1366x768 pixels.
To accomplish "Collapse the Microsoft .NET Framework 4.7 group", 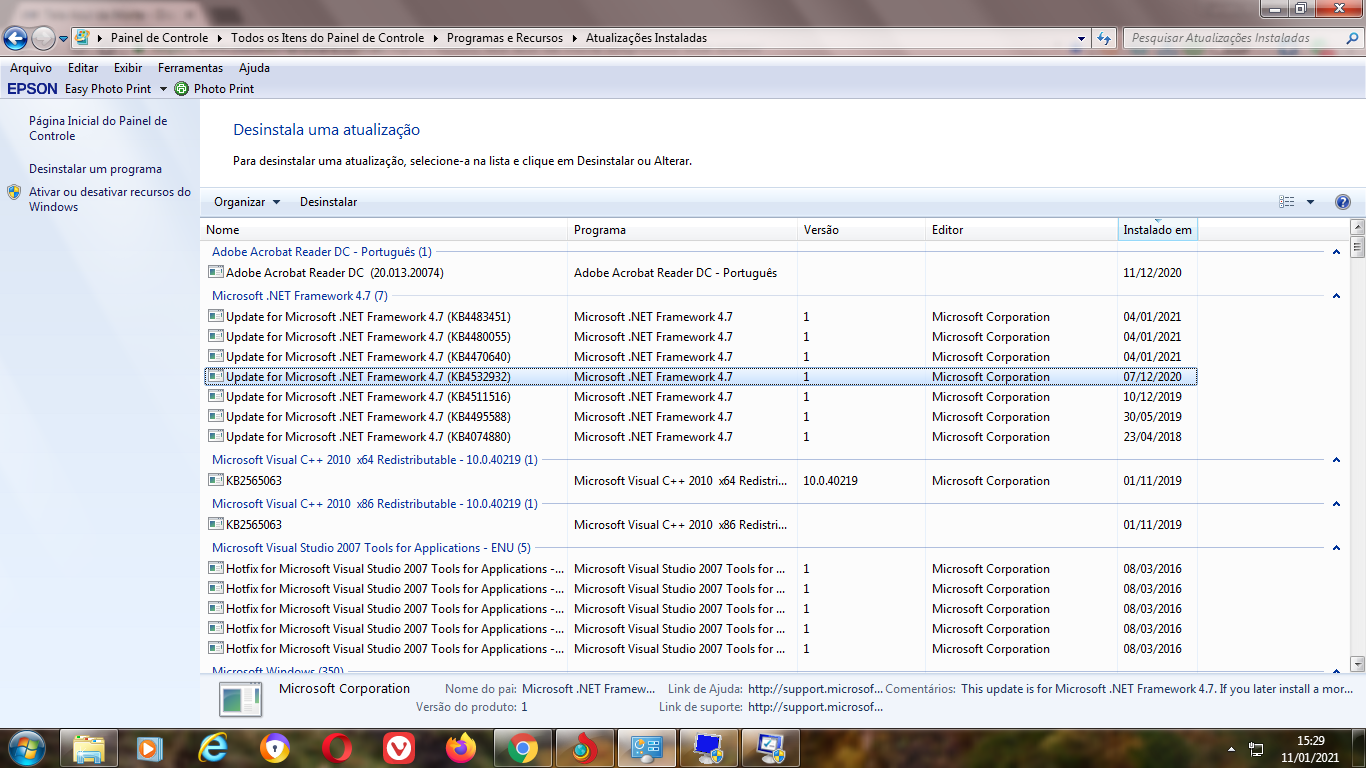I will [1336, 296].
